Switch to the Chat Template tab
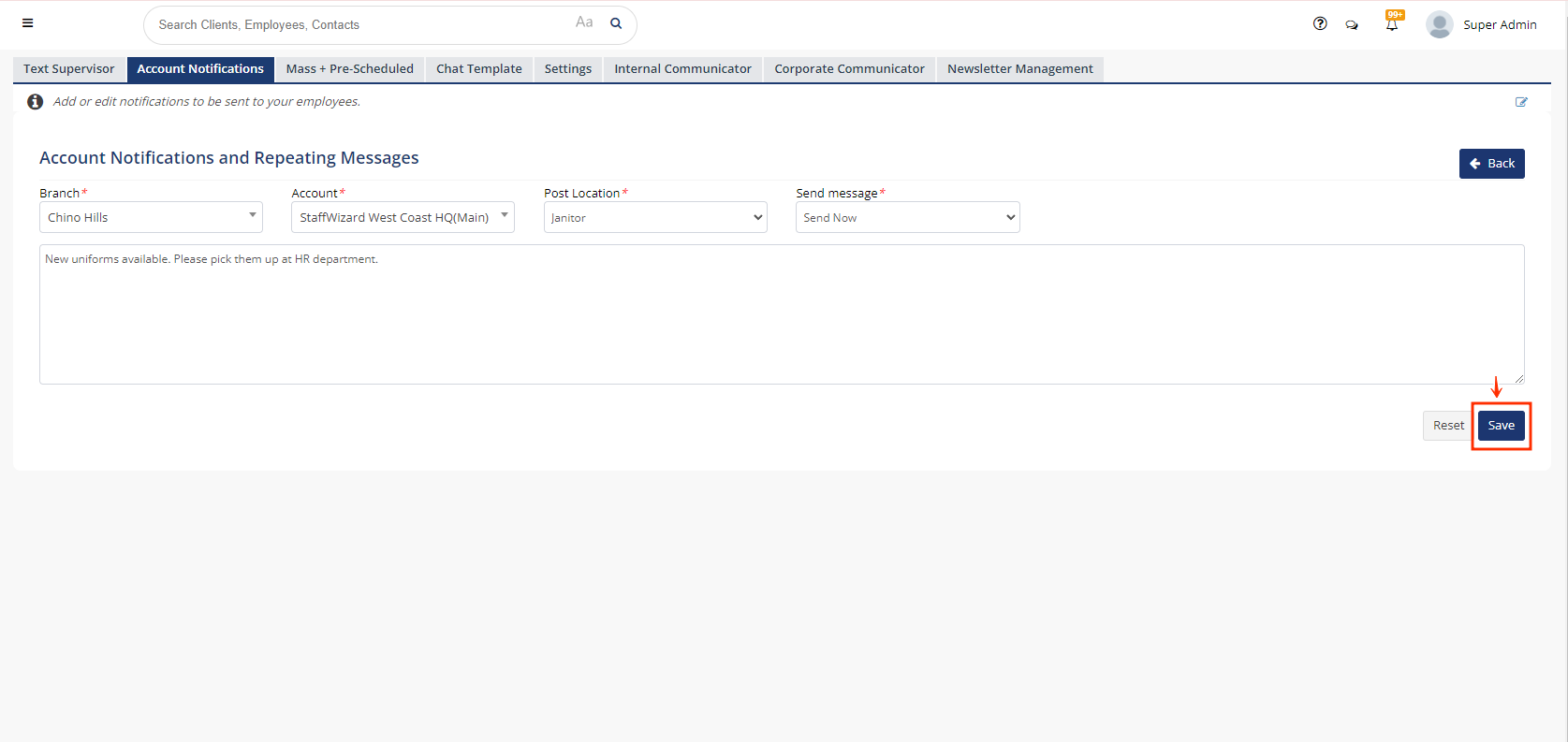This screenshot has height=742, width=1568. tap(478, 69)
